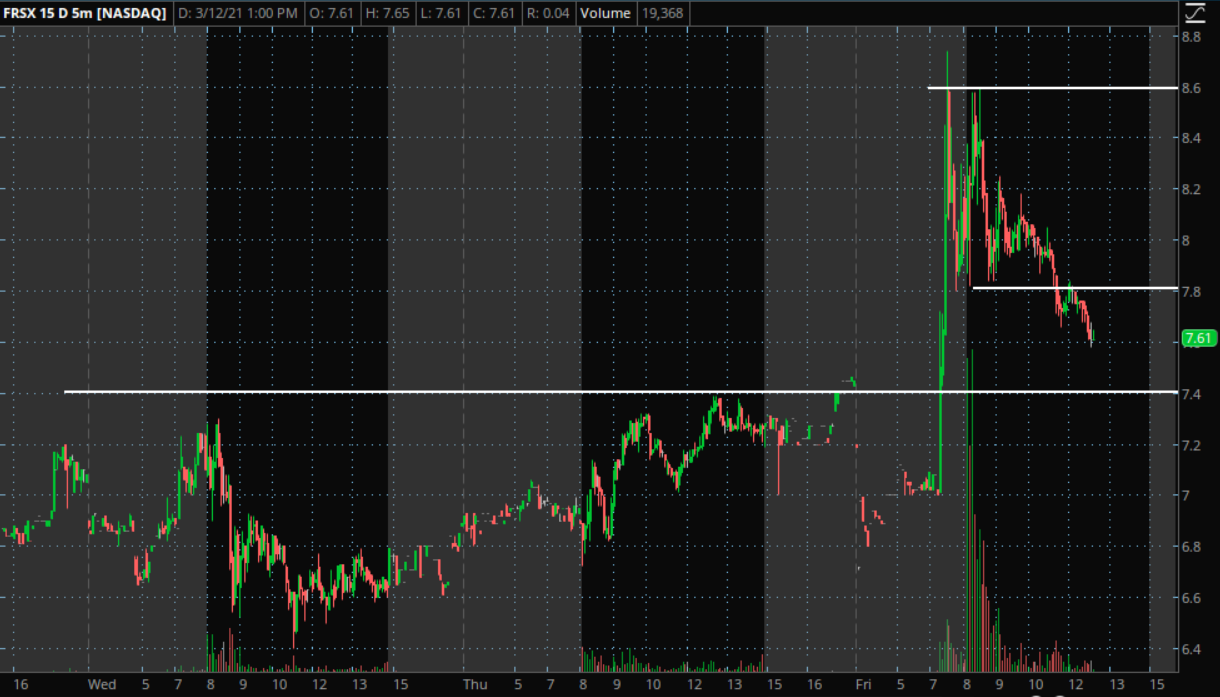Click the date readout D: 3/12/21 1:00 PM
This screenshot has height=697, width=1220.
point(237,13)
